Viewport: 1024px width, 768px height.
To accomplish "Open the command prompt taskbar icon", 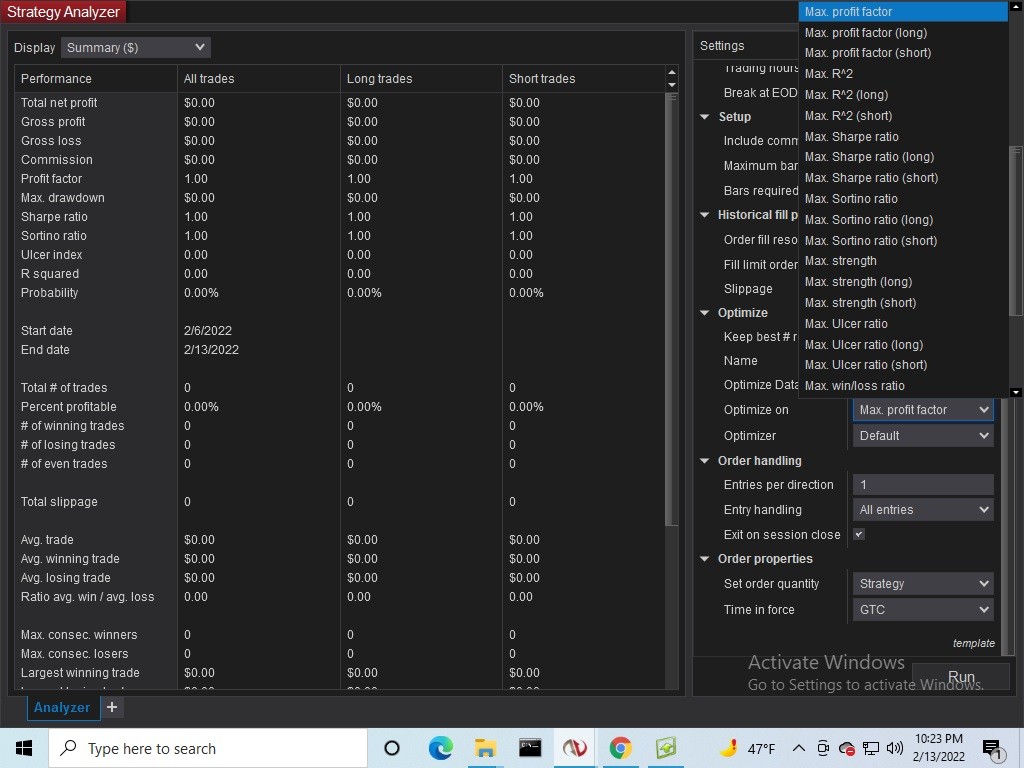I will pyautogui.click(x=530, y=748).
